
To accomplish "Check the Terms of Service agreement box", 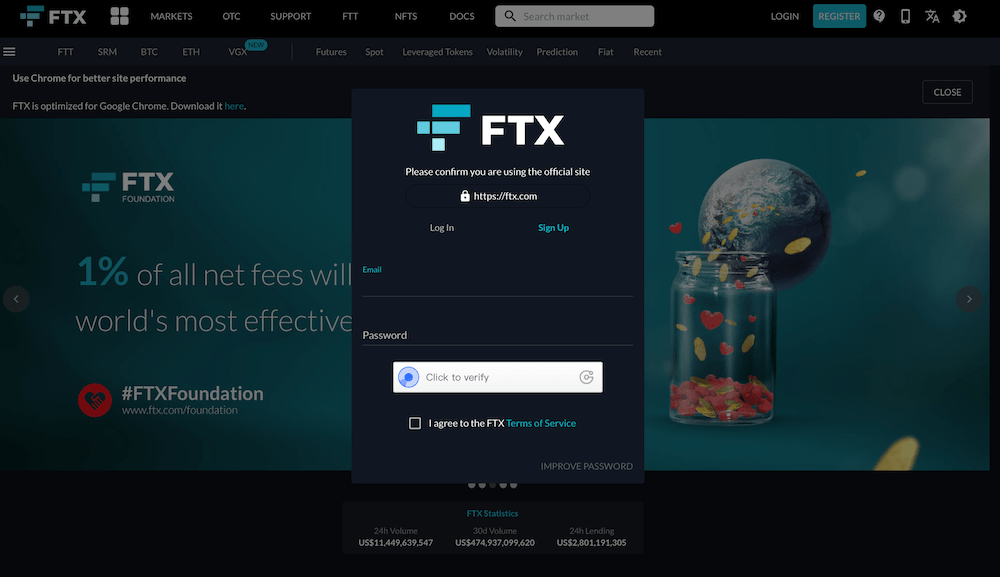I will coord(415,423).
